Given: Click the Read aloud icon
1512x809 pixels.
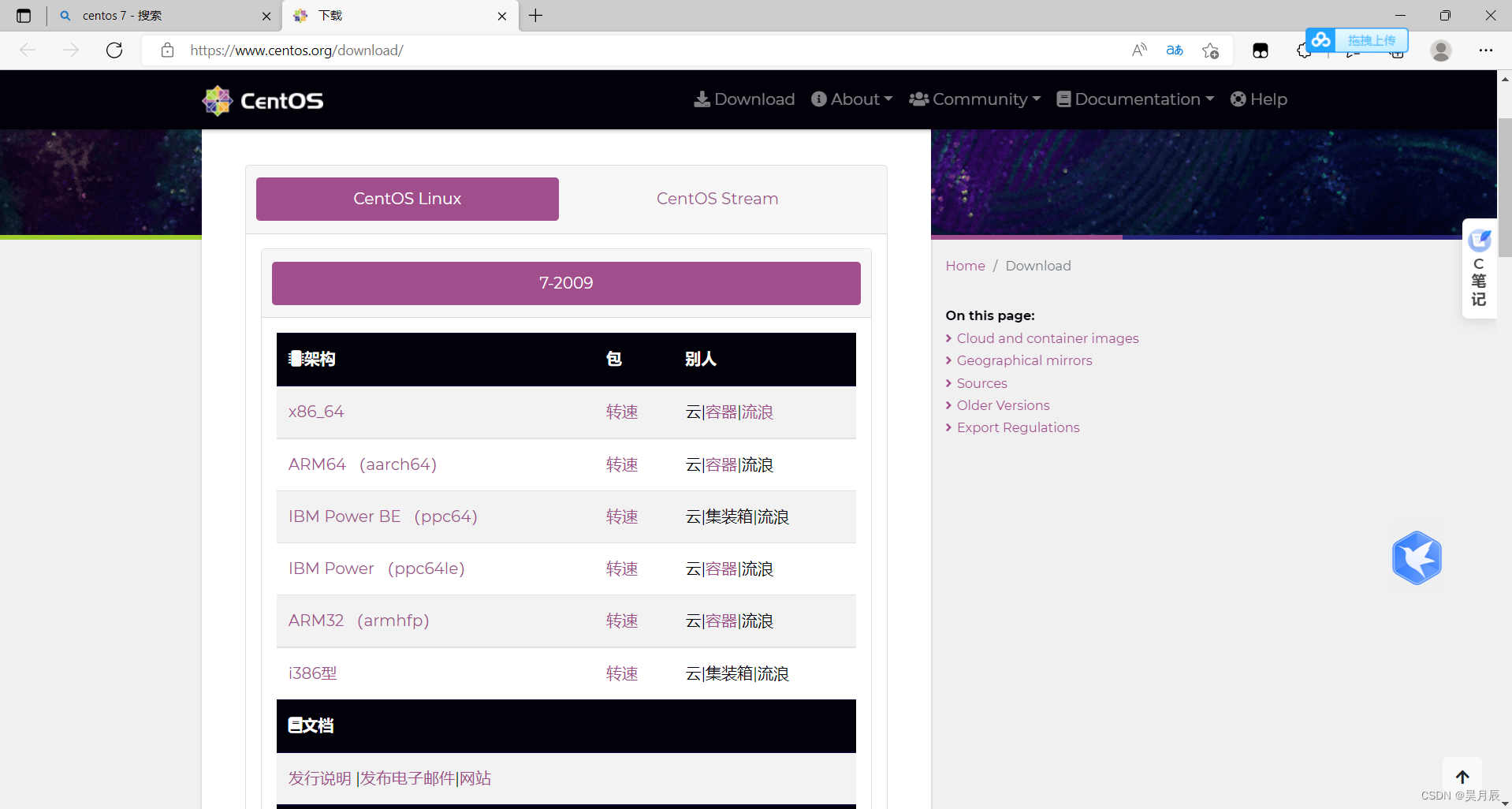Looking at the screenshot, I should (1139, 50).
